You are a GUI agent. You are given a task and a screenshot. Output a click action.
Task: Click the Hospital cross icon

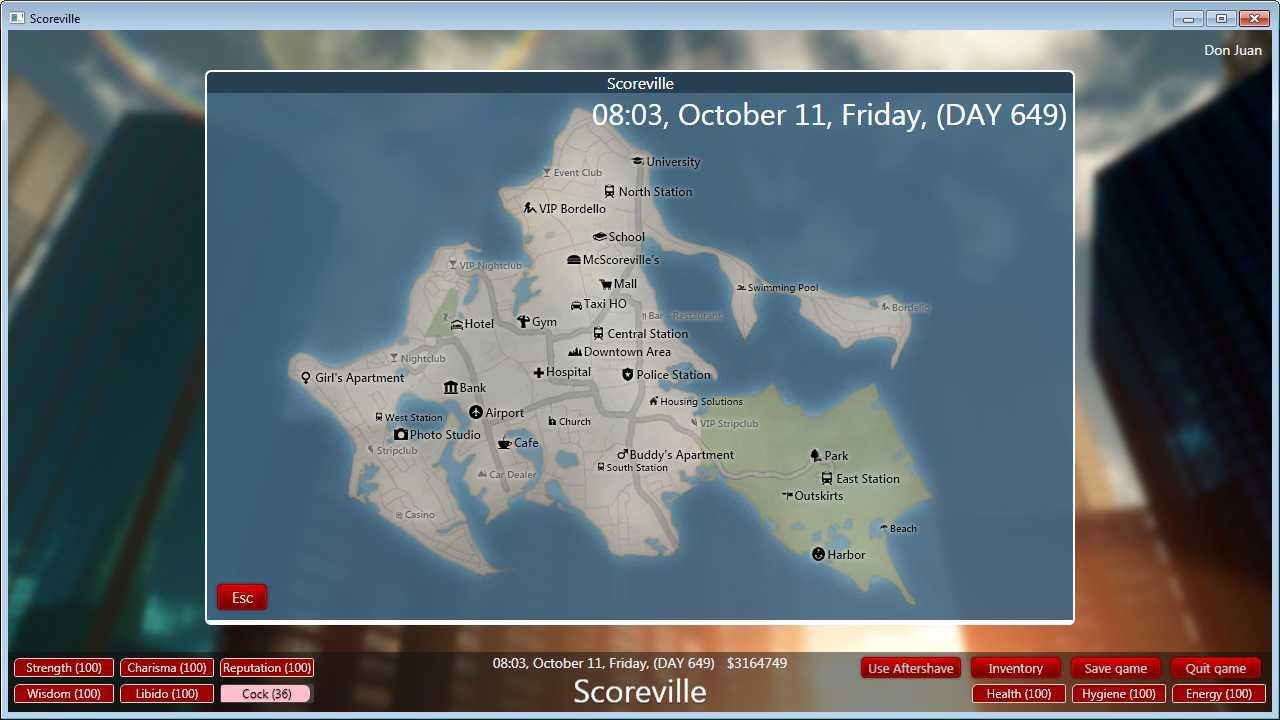click(538, 373)
